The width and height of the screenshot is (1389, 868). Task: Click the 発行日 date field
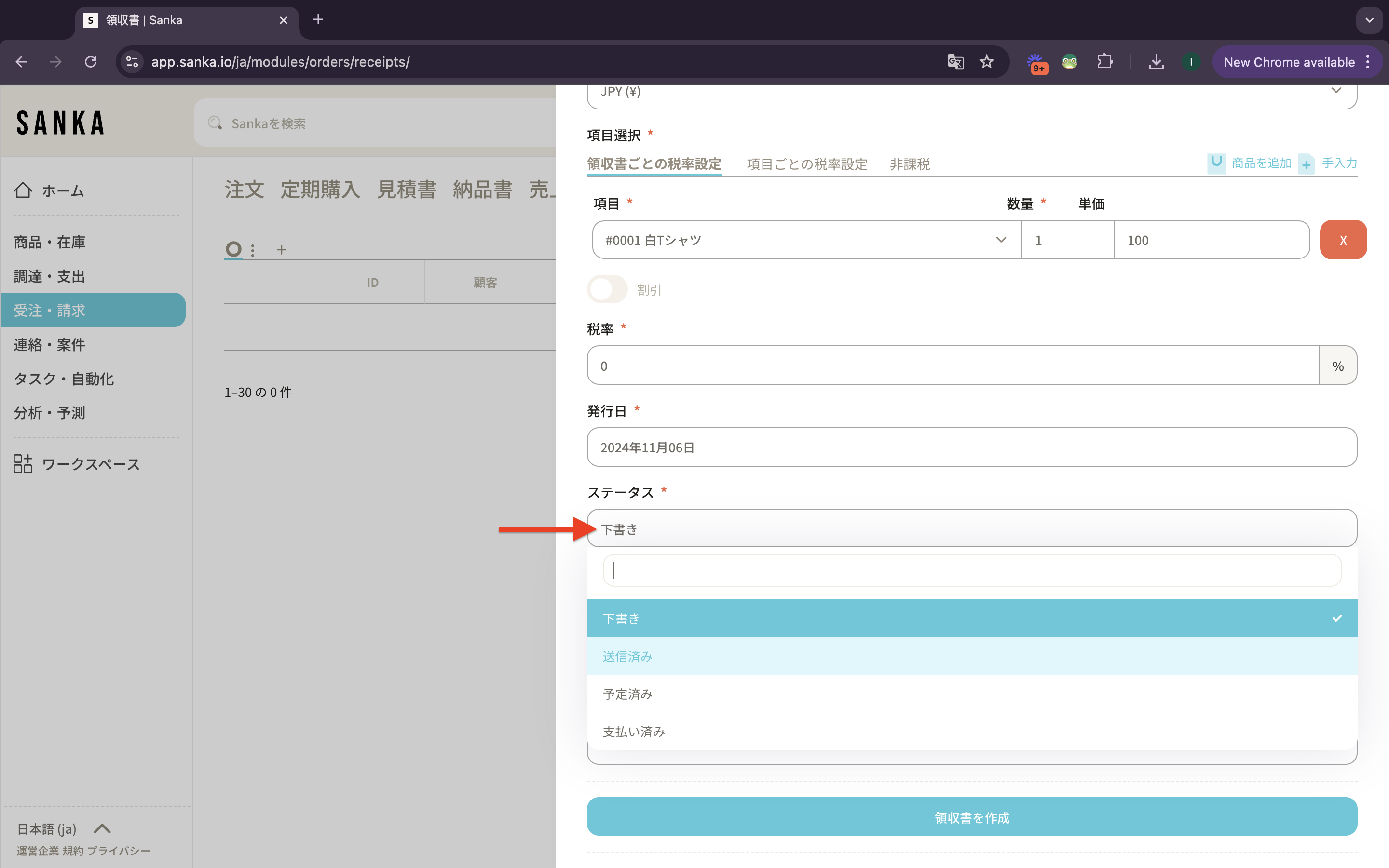pos(971,447)
